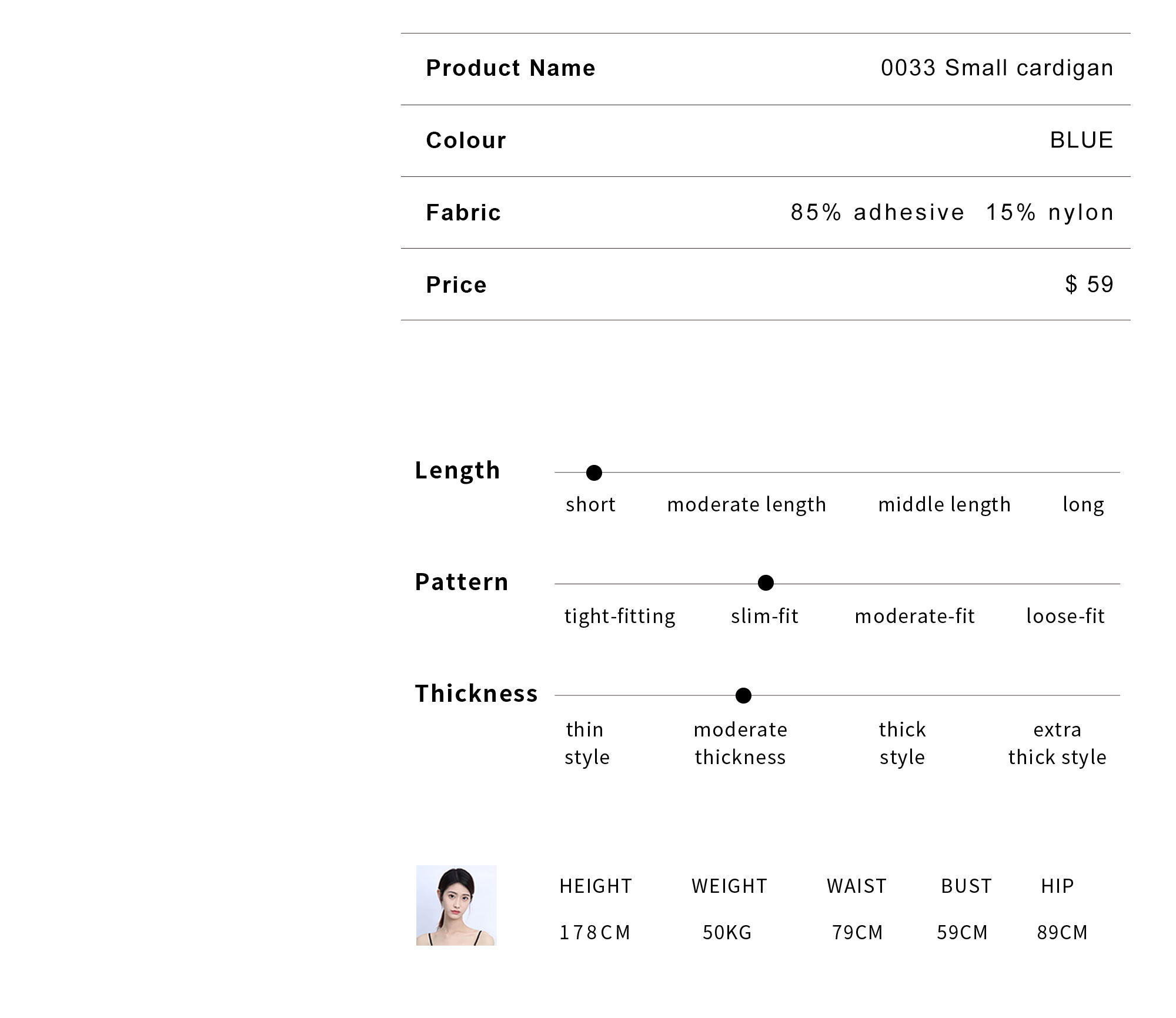Screen dimensions: 1176x1018
Task: Select the '$ 59' price value
Action: (1089, 284)
